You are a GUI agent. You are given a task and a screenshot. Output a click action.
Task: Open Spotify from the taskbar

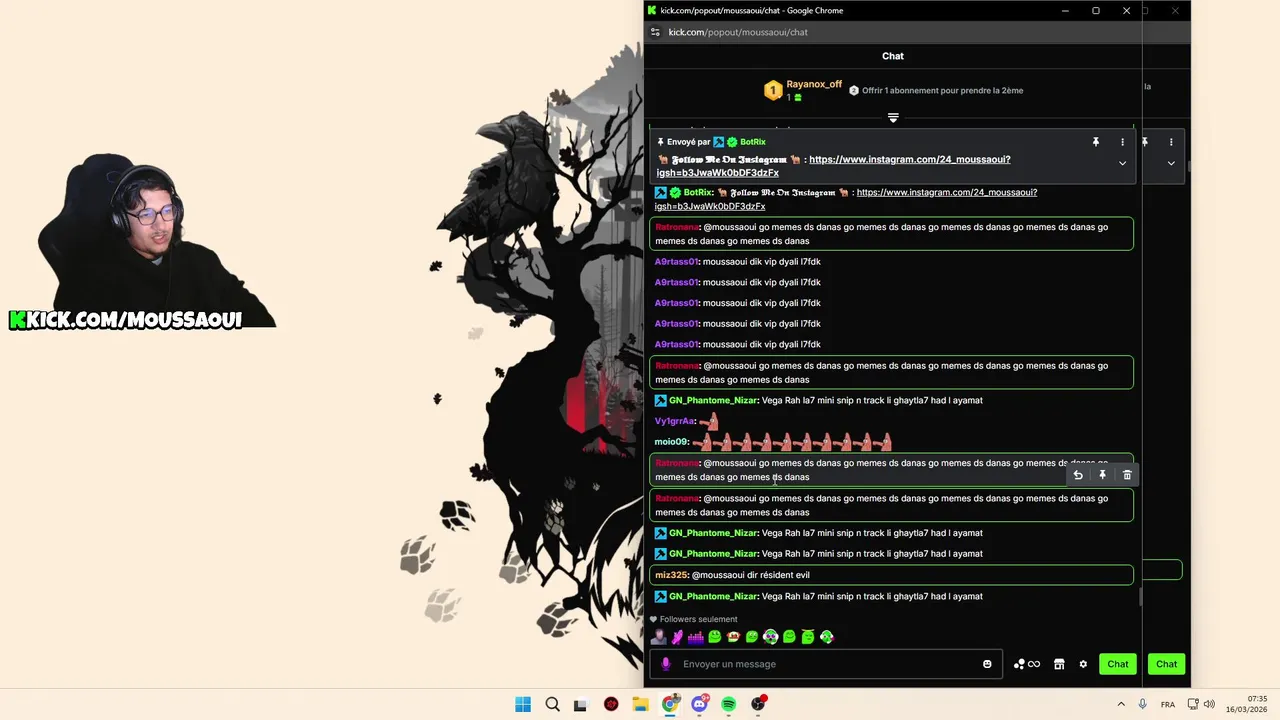click(729, 704)
